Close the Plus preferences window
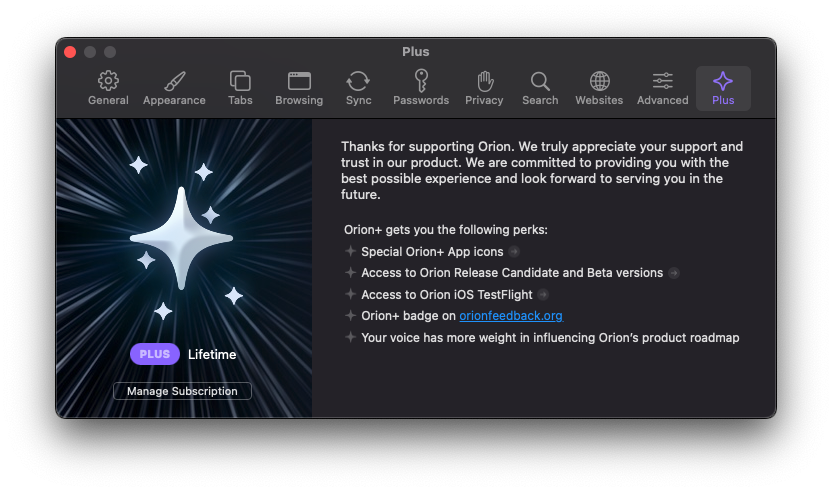This screenshot has width=832, height=492. [x=70, y=52]
